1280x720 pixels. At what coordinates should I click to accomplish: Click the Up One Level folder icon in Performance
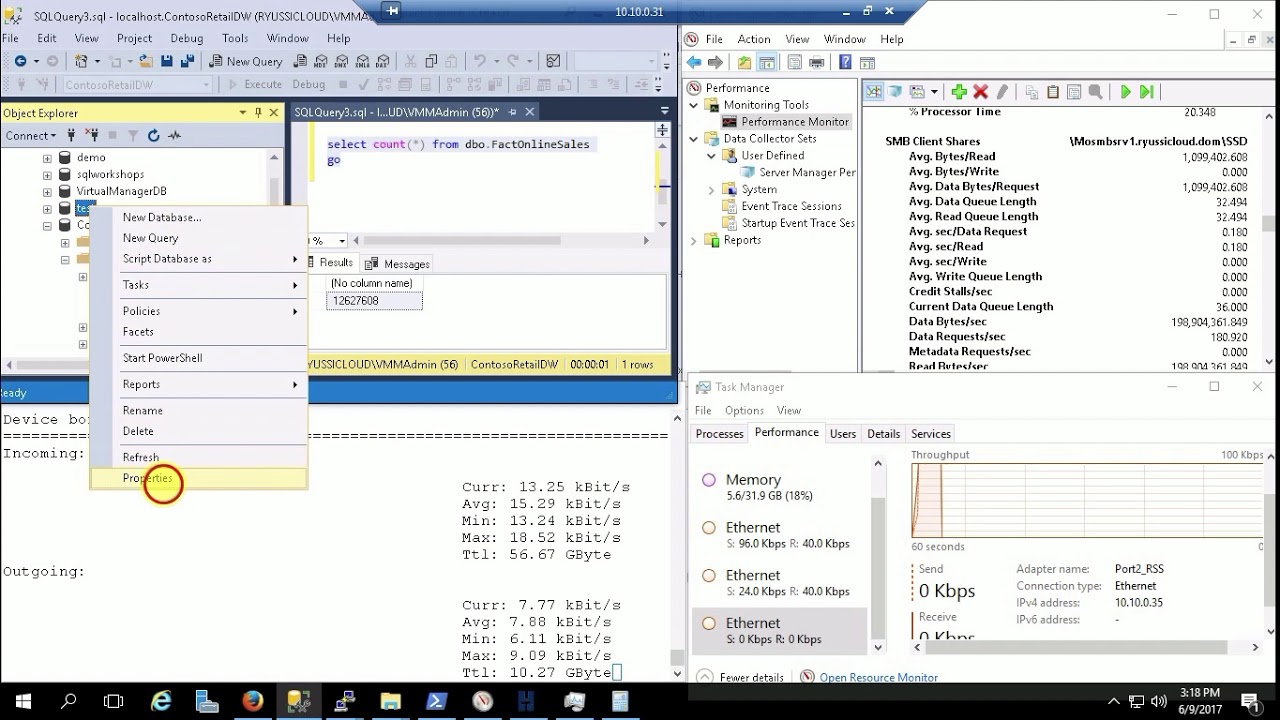[x=744, y=62]
